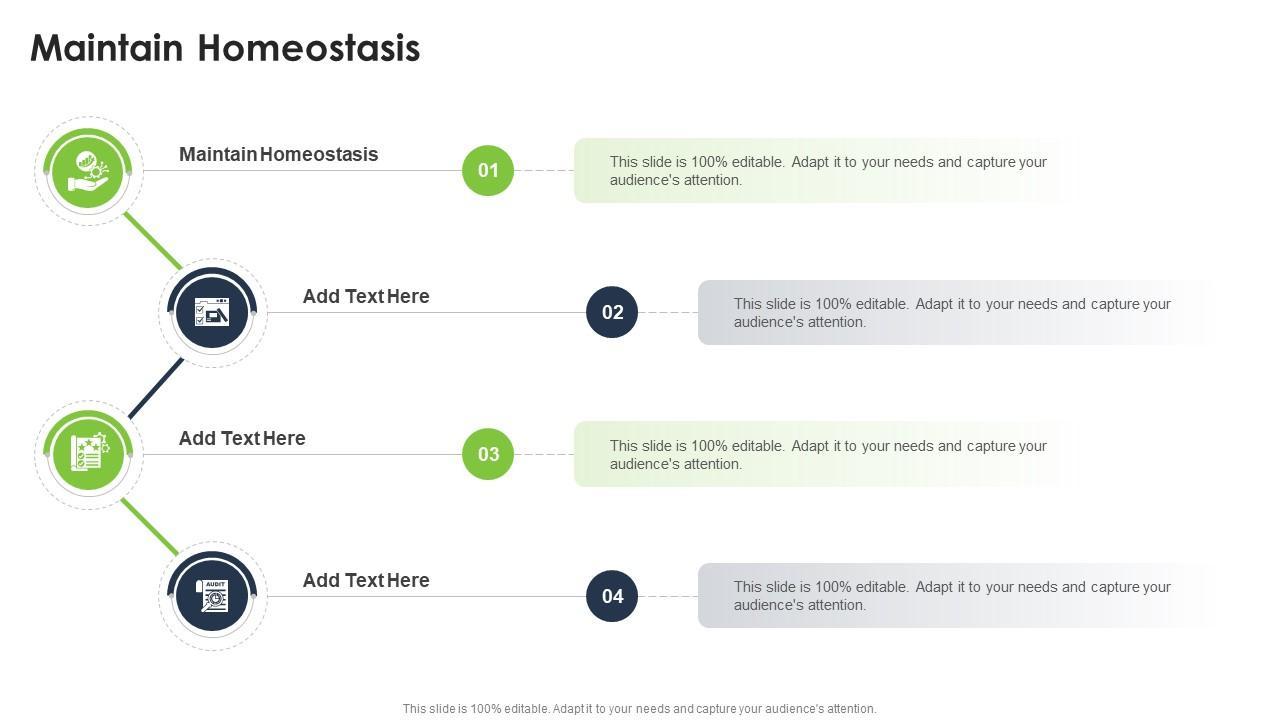This screenshot has width=1280, height=720.
Task: Select the navy connector line between icons
Action: 156,388
